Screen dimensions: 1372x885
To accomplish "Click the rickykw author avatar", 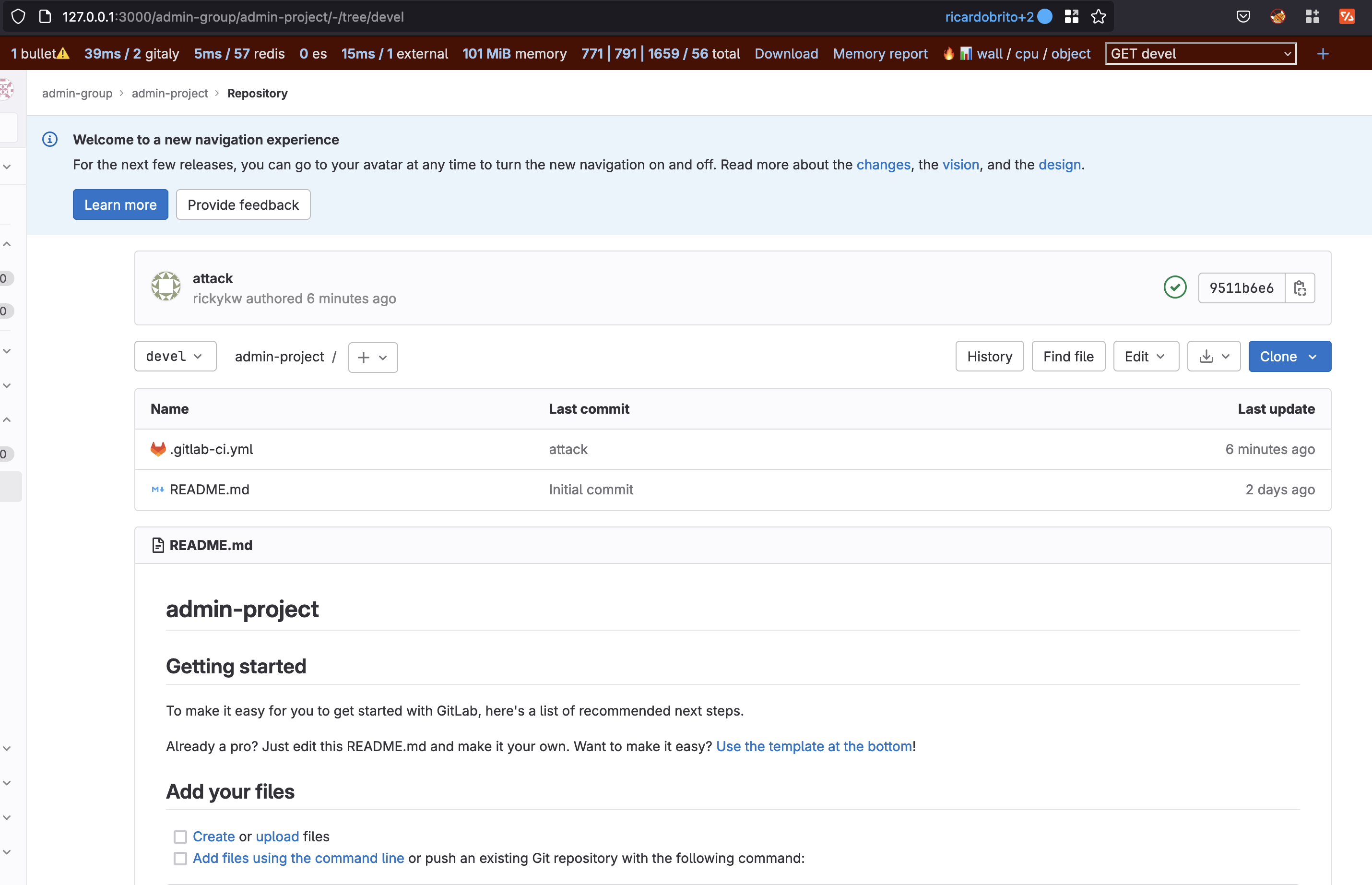I will point(166,287).
